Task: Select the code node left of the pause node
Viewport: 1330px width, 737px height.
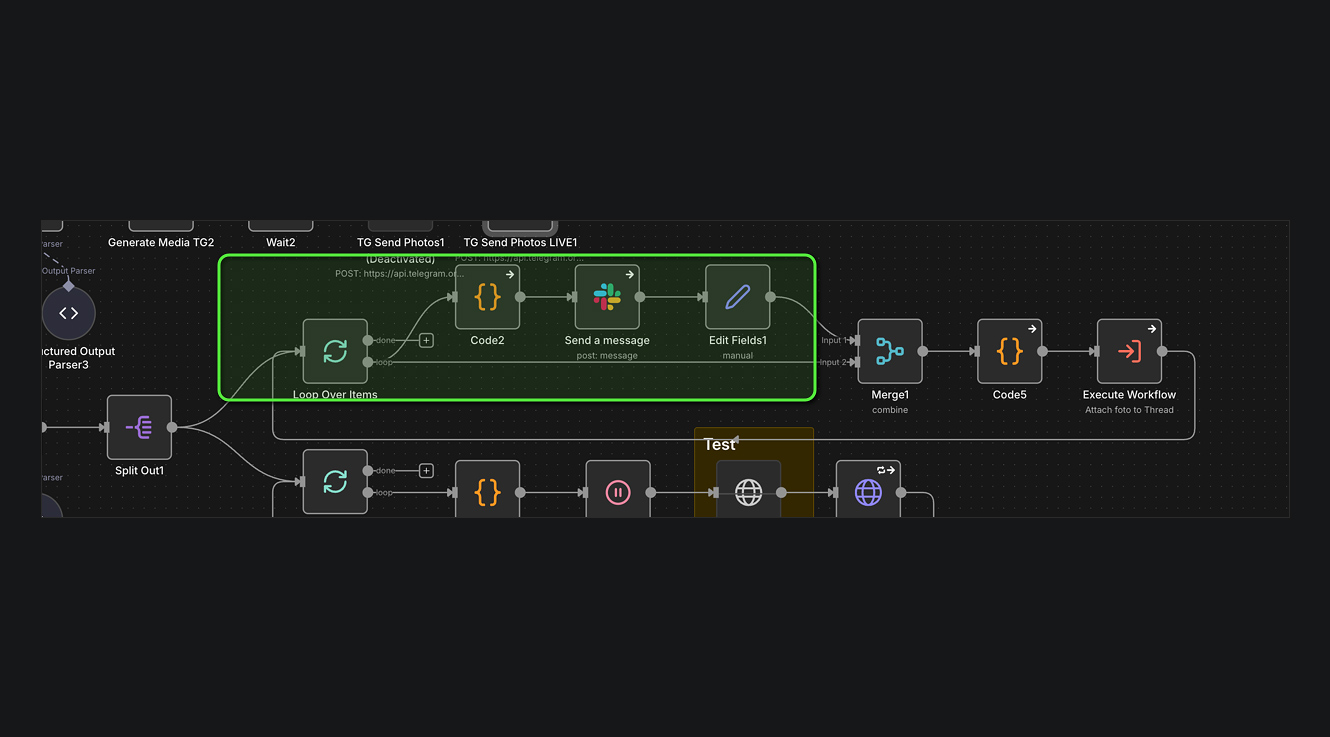Action: point(487,492)
